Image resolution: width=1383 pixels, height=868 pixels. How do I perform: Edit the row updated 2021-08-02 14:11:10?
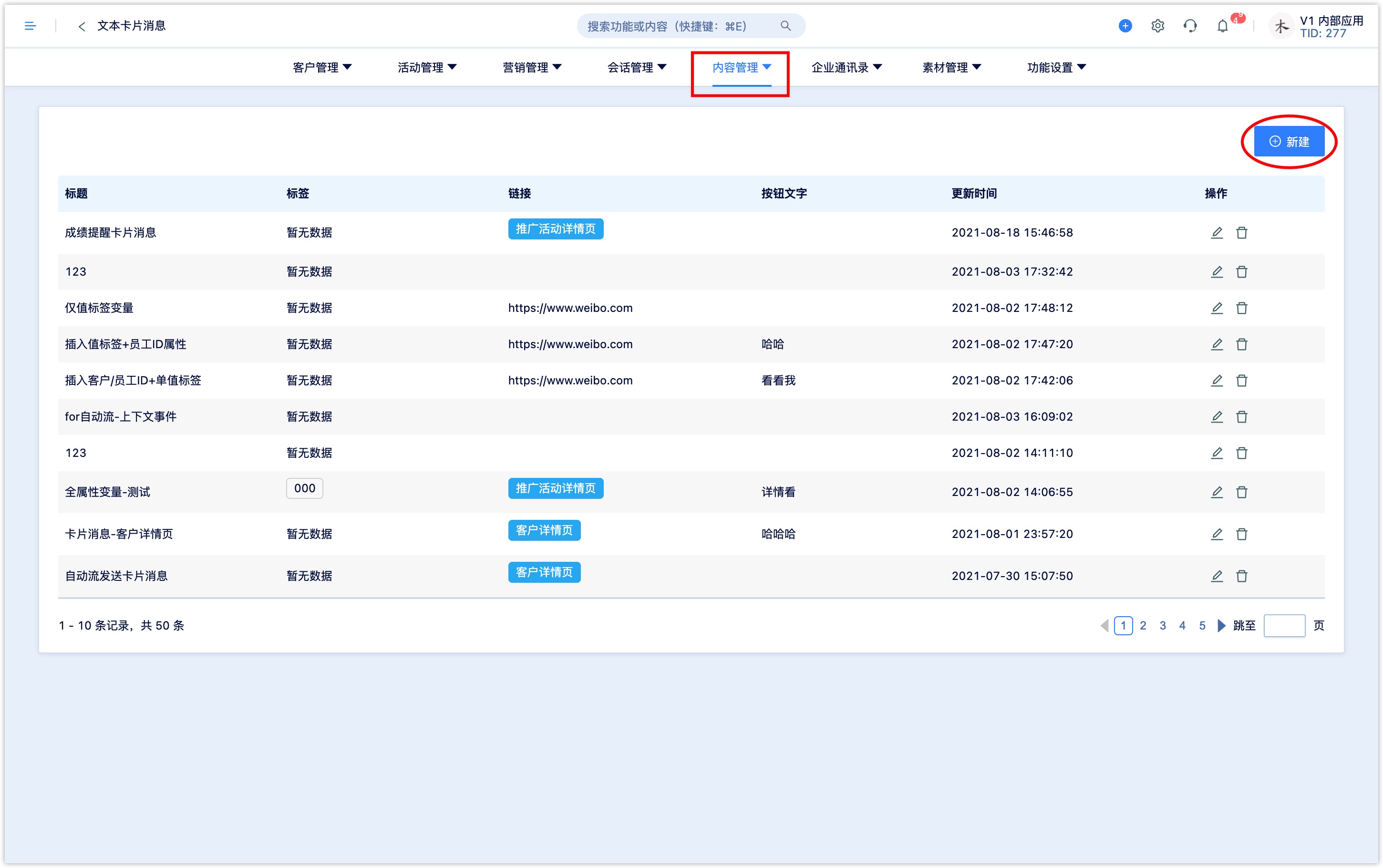pyautogui.click(x=1217, y=453)
